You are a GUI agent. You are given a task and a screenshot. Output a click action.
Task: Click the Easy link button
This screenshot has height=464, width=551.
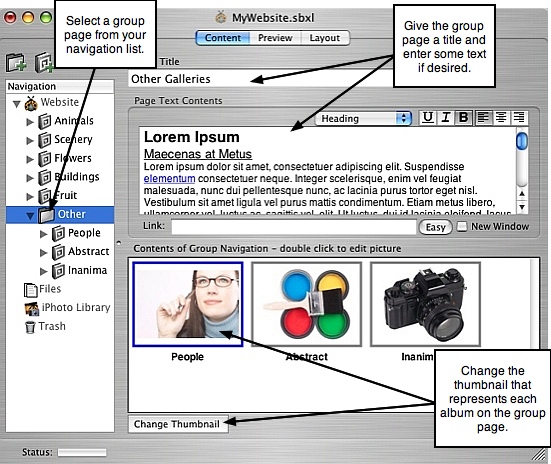pyautogui.click(x=435, y=227)
